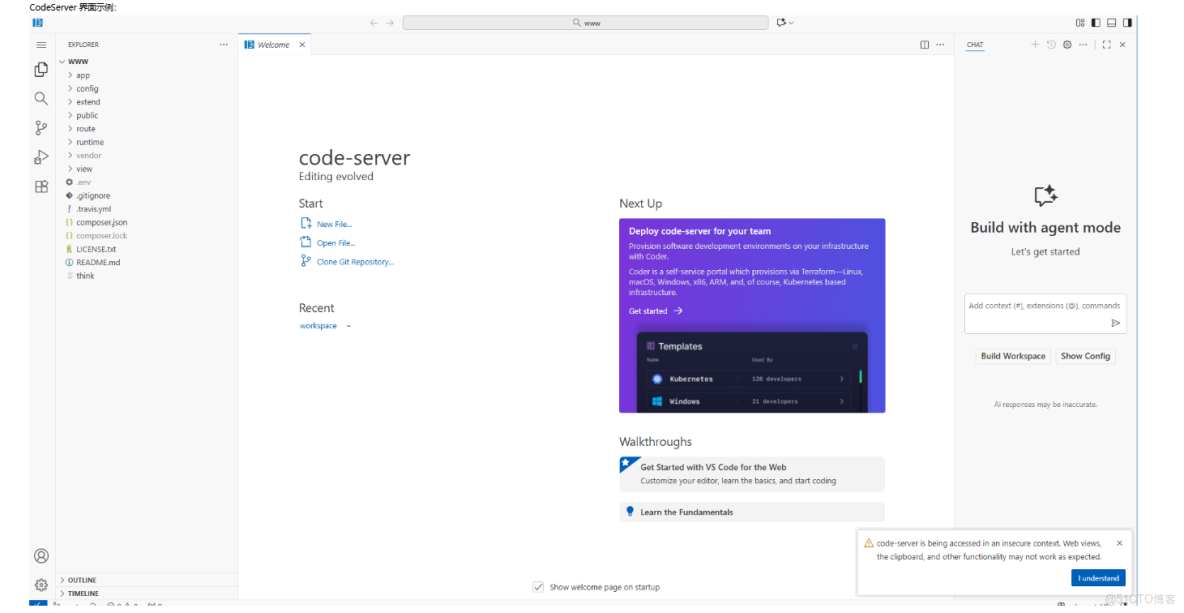Click the Manage gear icon
Screen dimensions: 1184x613
tap(40, 584)
